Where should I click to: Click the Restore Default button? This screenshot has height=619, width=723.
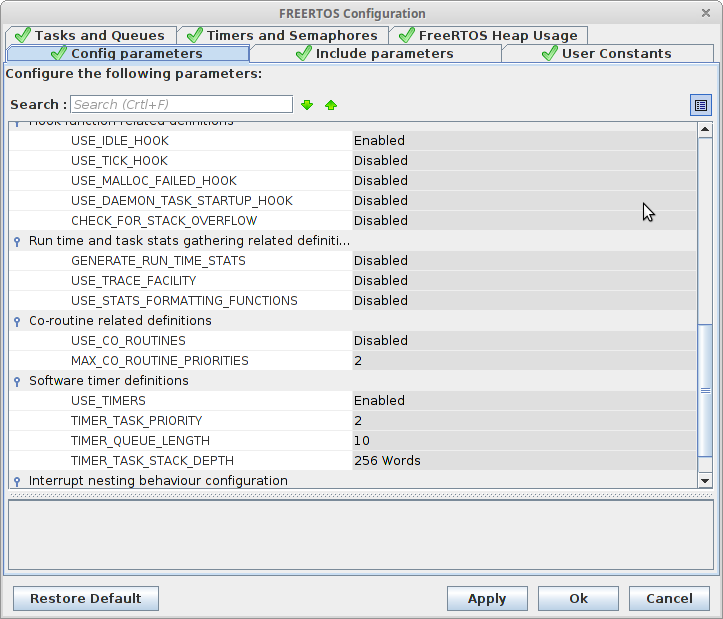(x=86, y=598)
